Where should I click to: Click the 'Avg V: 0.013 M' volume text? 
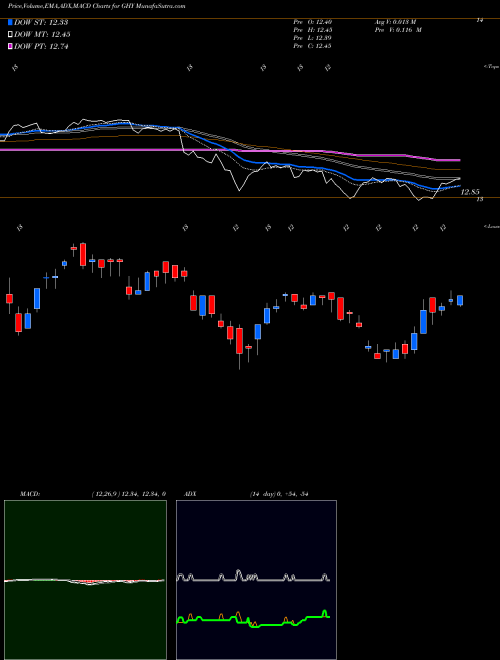tap(395, 22)
